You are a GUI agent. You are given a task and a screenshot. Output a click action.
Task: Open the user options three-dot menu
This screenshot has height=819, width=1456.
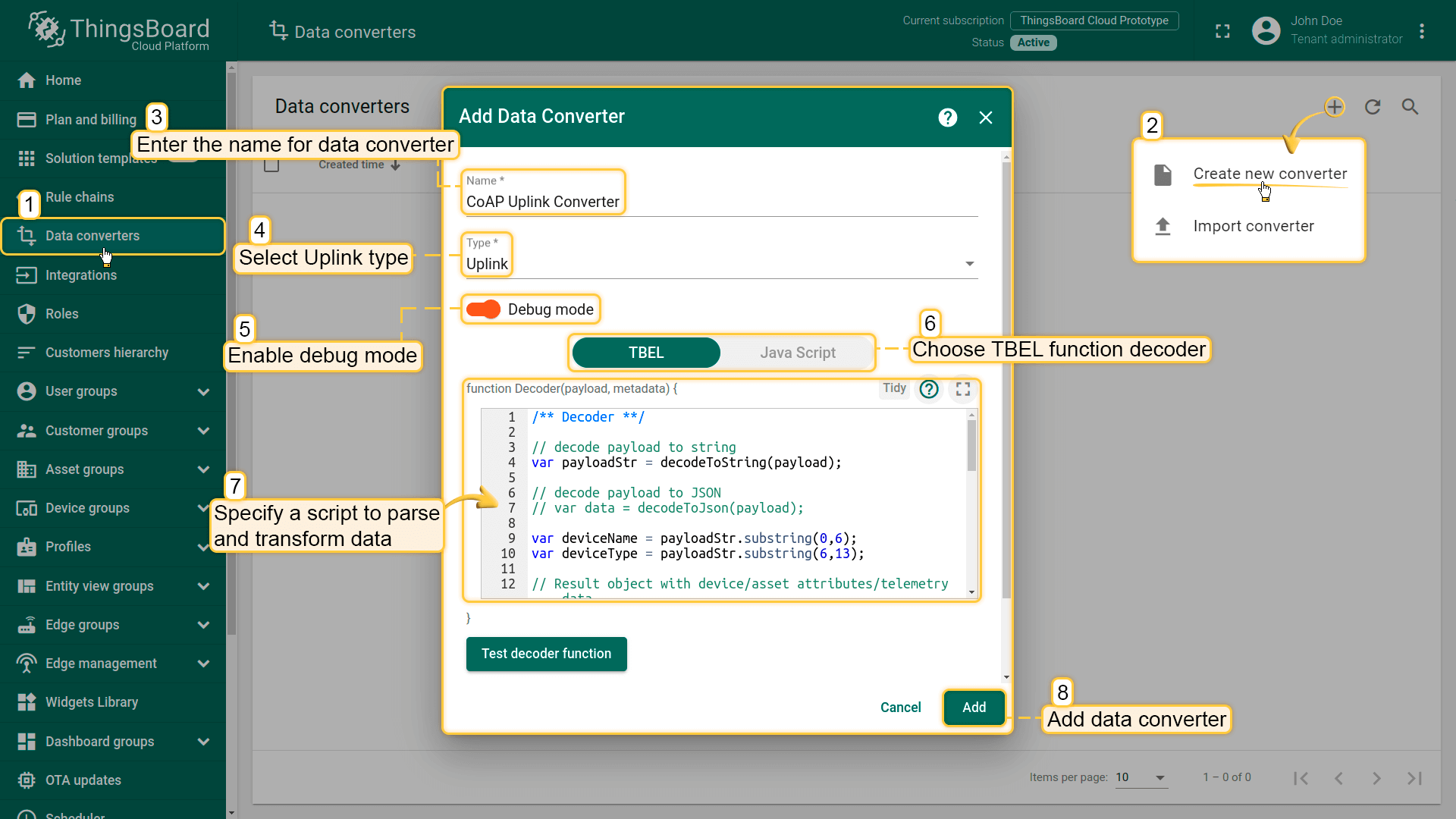click(1422, 31)
